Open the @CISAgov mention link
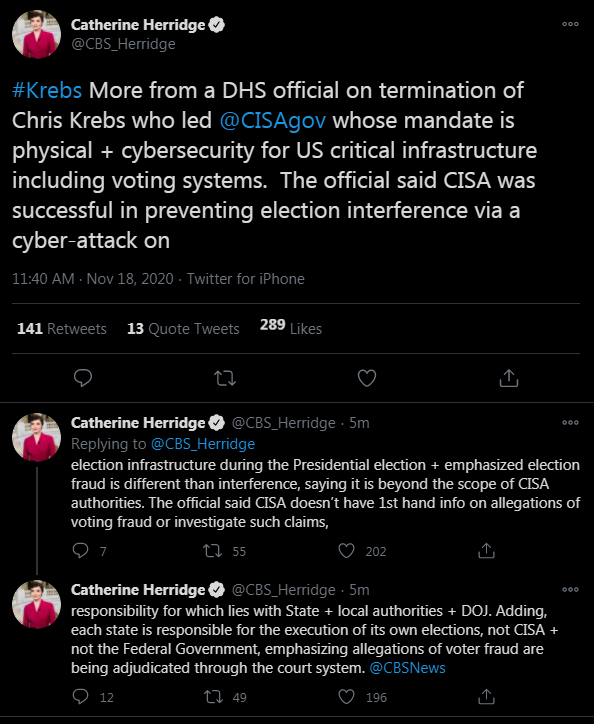Viewport: 594px width, 724px height. point(273,121)
